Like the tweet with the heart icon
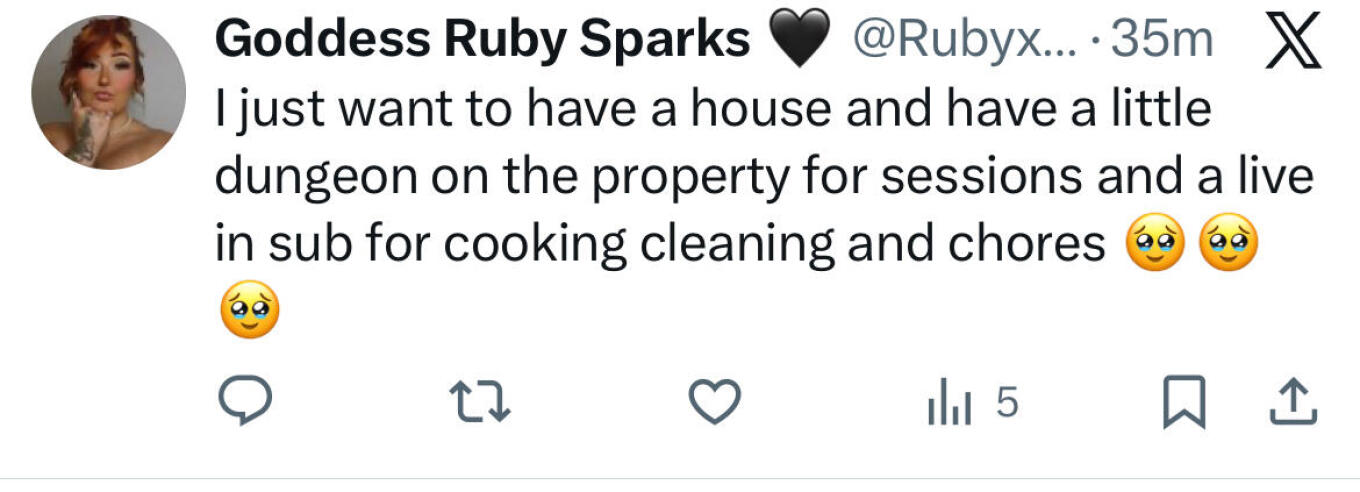This screenshot has height=492, width=1360. tap(716, 402)
